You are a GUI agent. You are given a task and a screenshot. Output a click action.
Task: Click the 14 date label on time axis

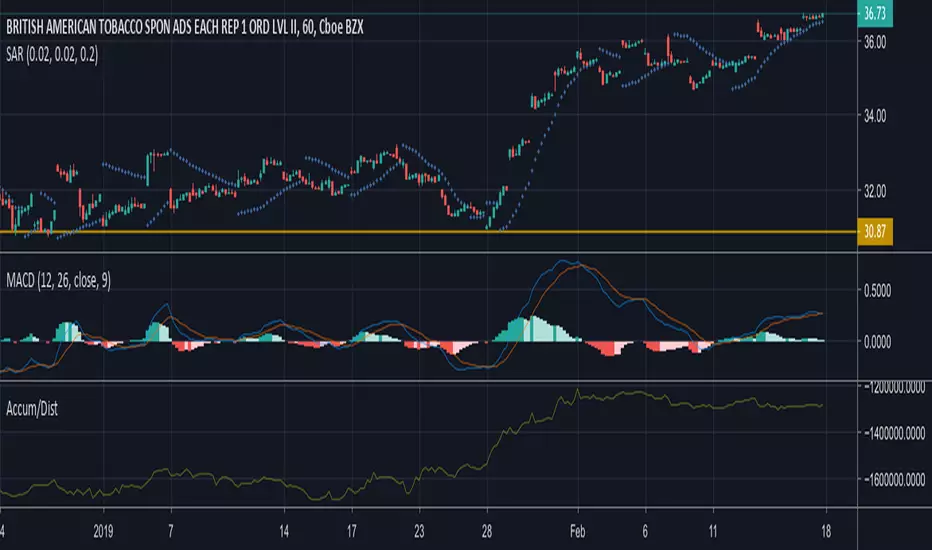(x=284, y=531)
